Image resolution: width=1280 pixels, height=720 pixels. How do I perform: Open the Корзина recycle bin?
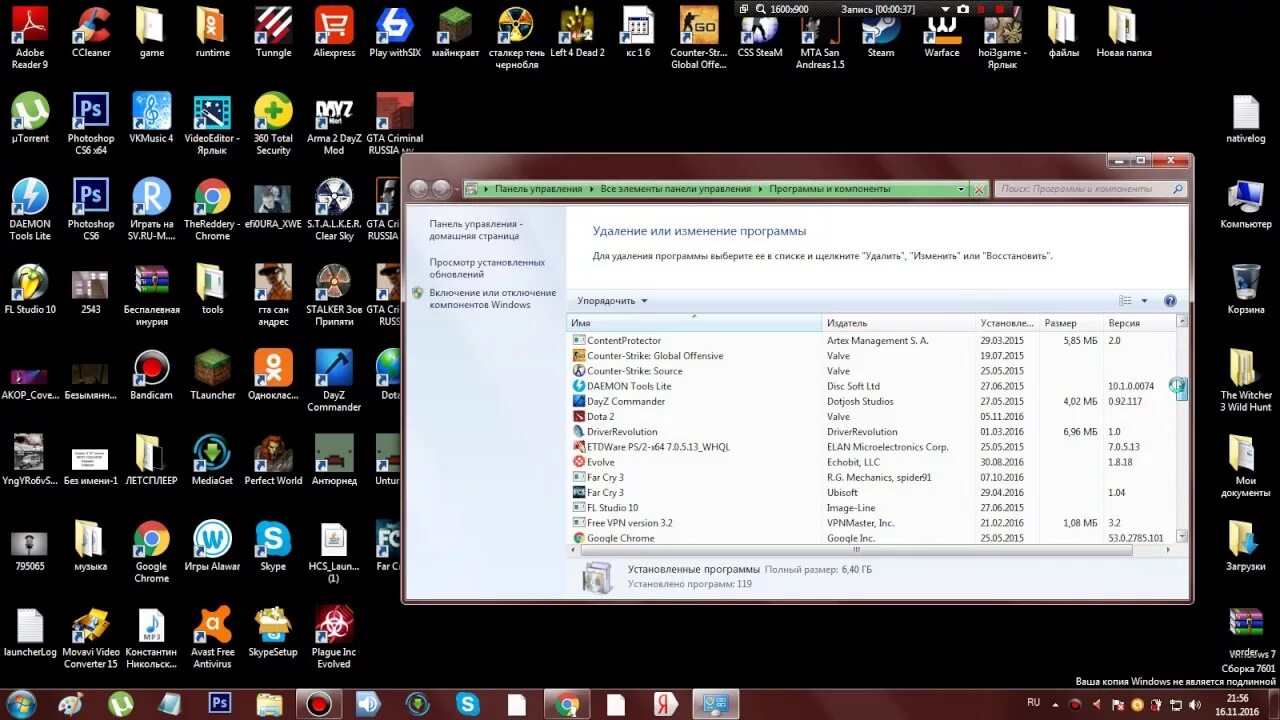(x=1246, y=289)
